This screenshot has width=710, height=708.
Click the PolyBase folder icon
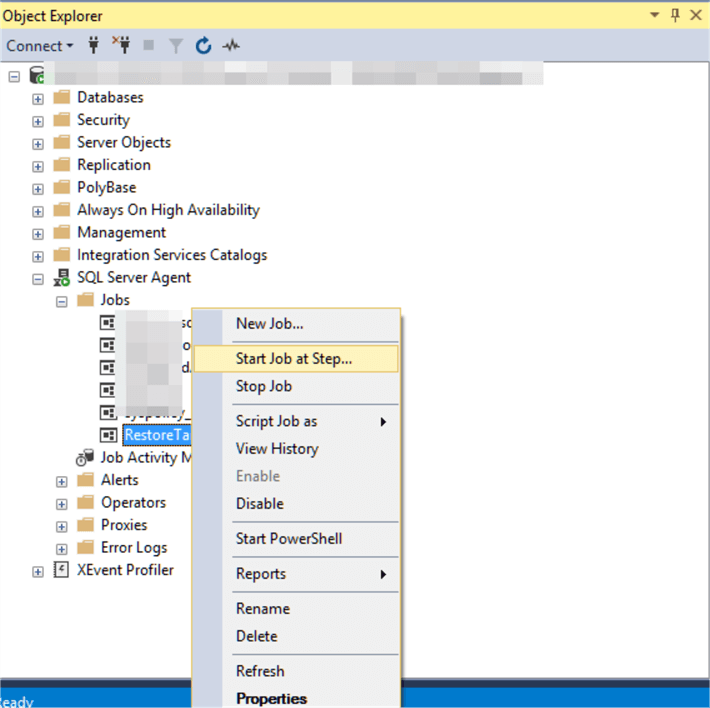coord(62,187)
